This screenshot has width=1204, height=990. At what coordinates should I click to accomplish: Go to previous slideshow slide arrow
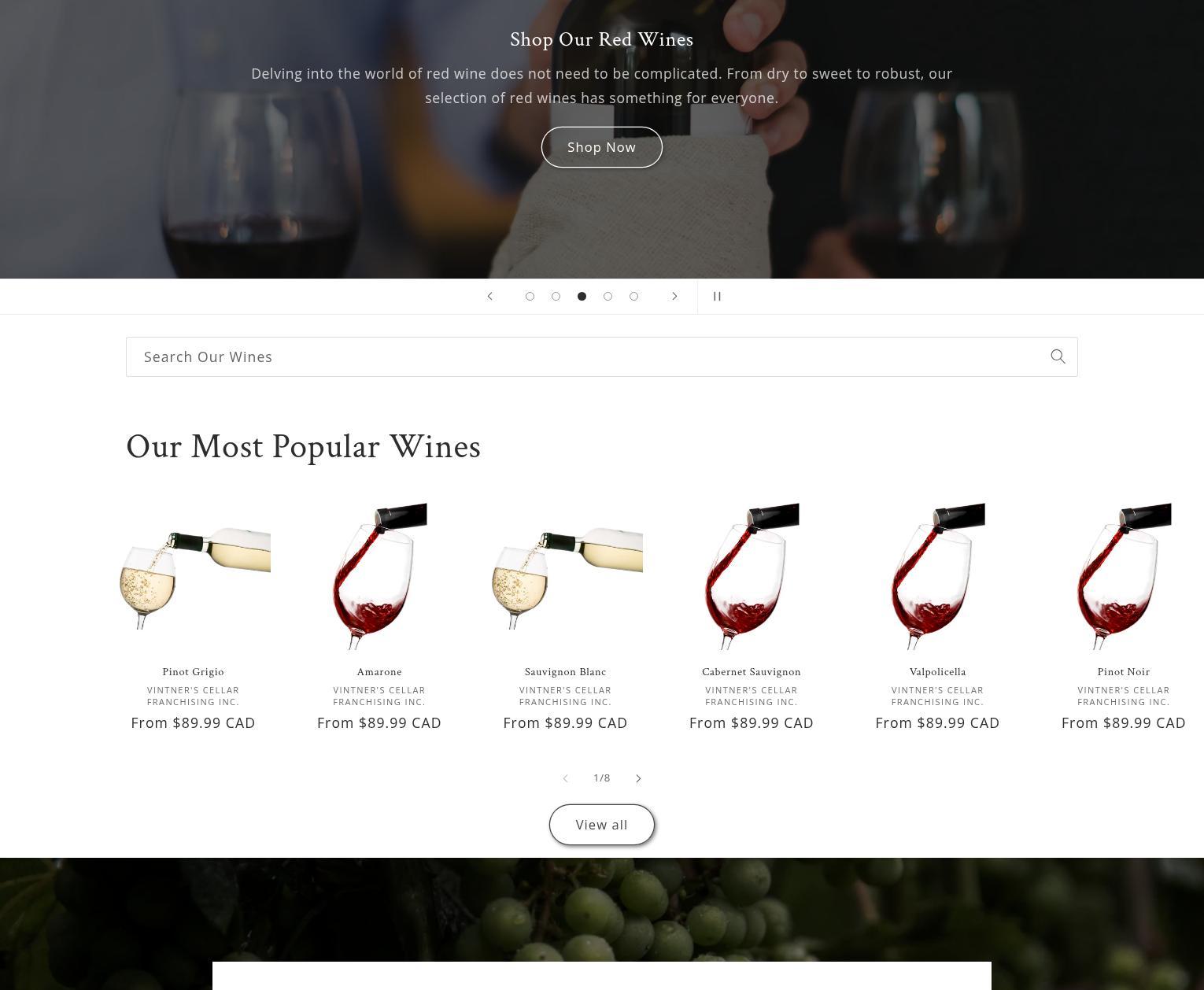point(489,296)
